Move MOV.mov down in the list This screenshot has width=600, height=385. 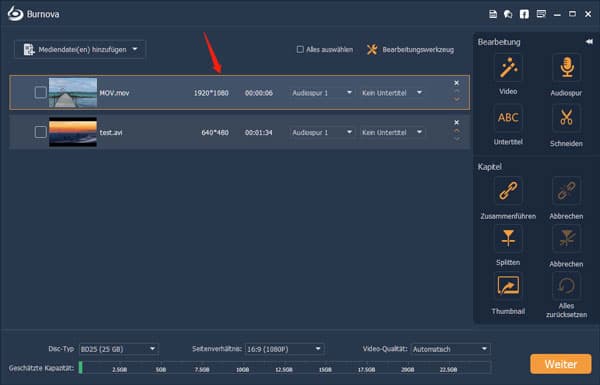coord(457,100)
